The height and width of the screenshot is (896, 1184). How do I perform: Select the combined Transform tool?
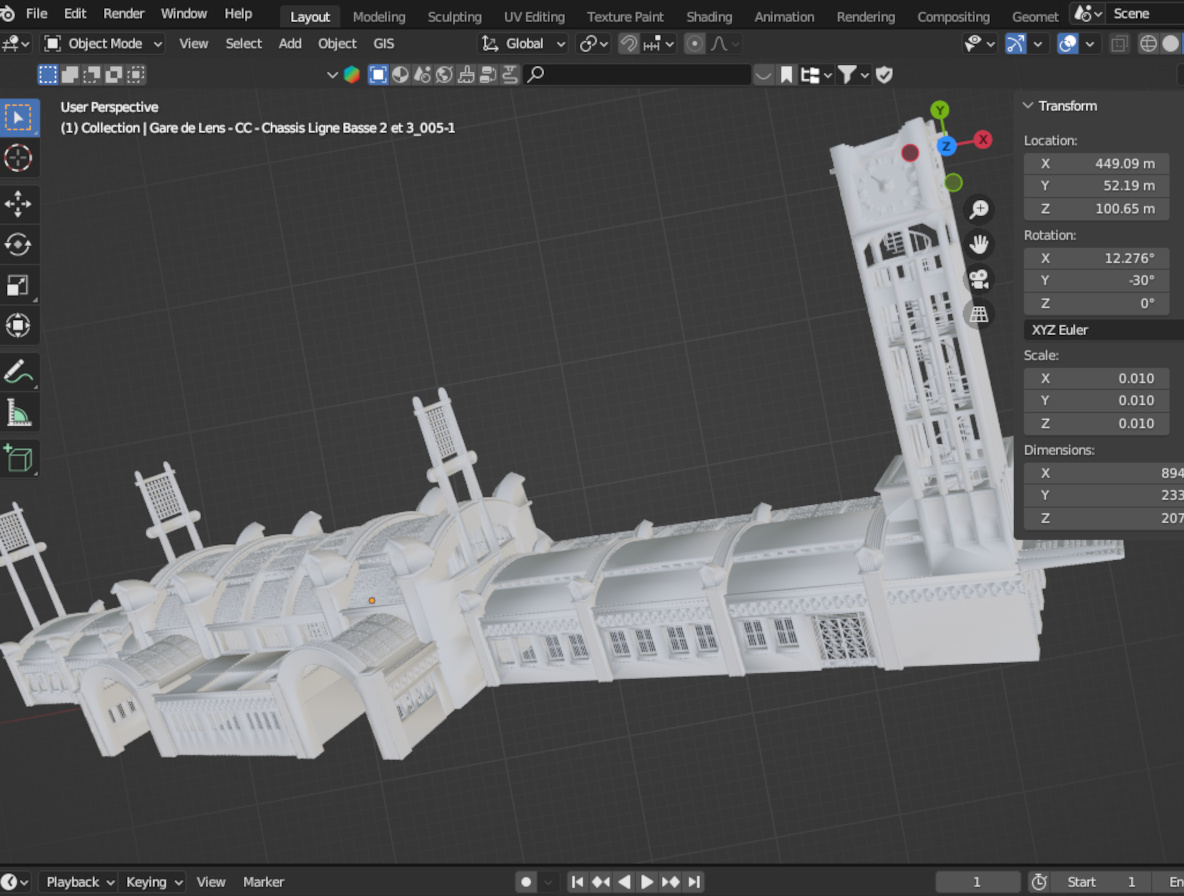pyautogui.click(x=18, y=326)
